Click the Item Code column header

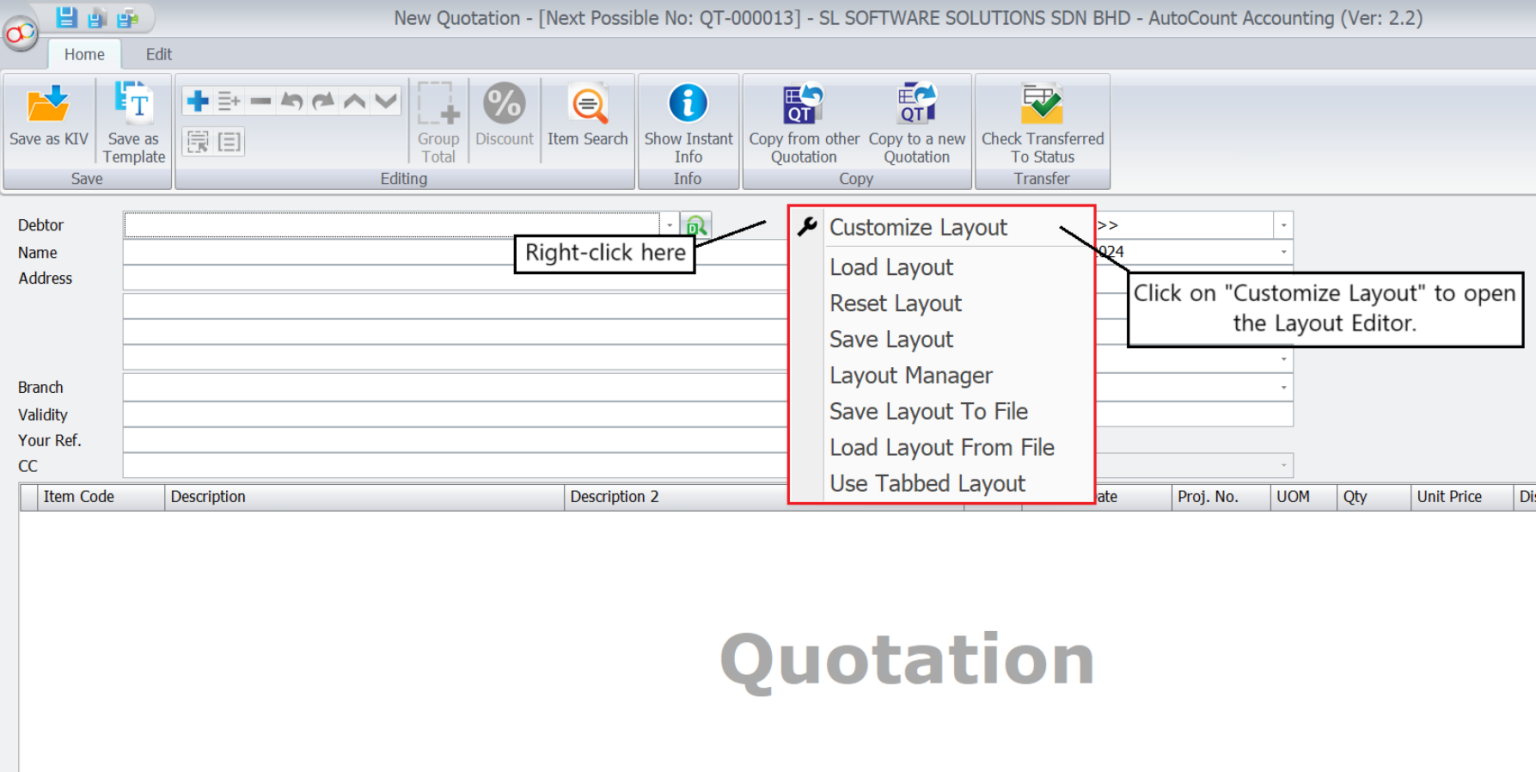pos(101,497)
